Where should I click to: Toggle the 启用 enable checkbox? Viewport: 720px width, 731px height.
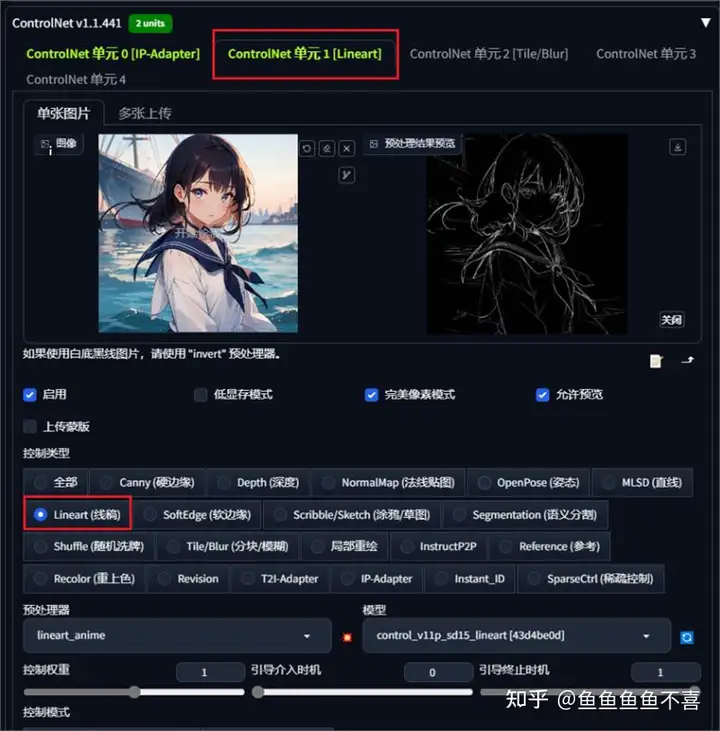30,395
